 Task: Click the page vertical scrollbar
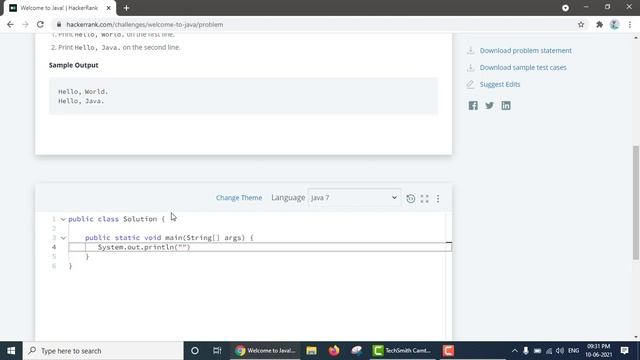click(636, 202)
